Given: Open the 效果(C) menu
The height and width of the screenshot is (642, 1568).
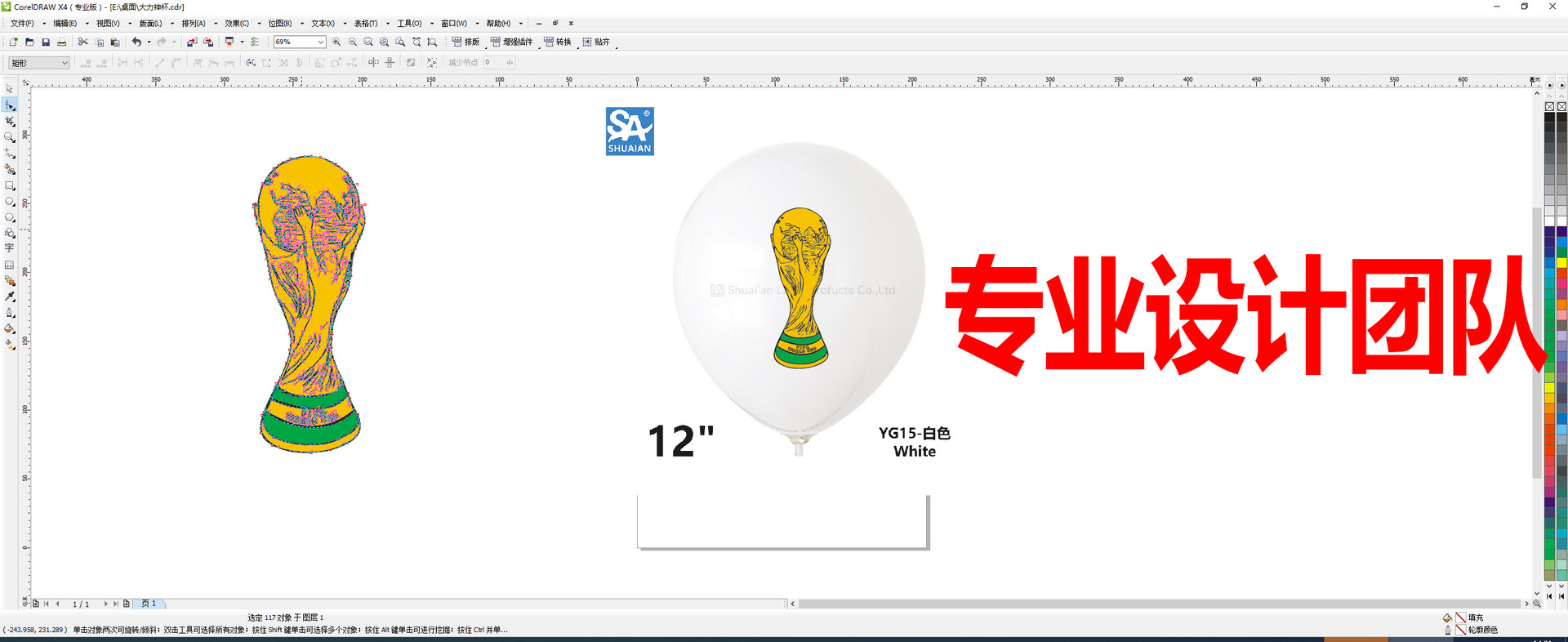Looking at the screenshot, I should [237, 24].
